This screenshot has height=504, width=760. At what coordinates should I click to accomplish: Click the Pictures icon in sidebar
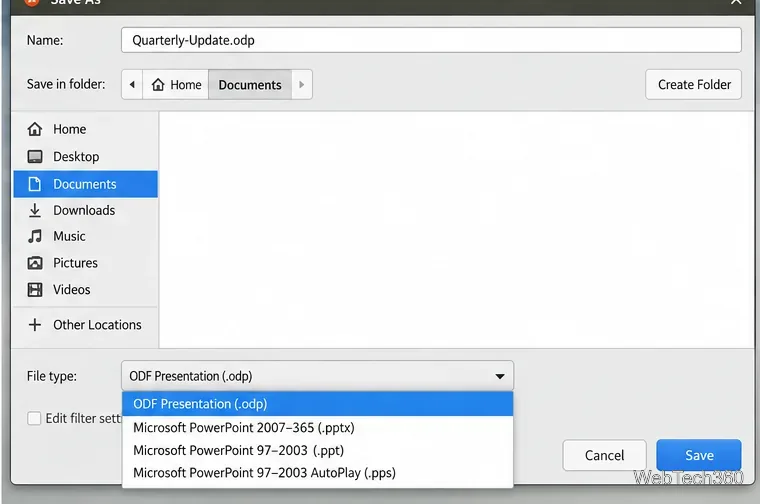point(35,263)
